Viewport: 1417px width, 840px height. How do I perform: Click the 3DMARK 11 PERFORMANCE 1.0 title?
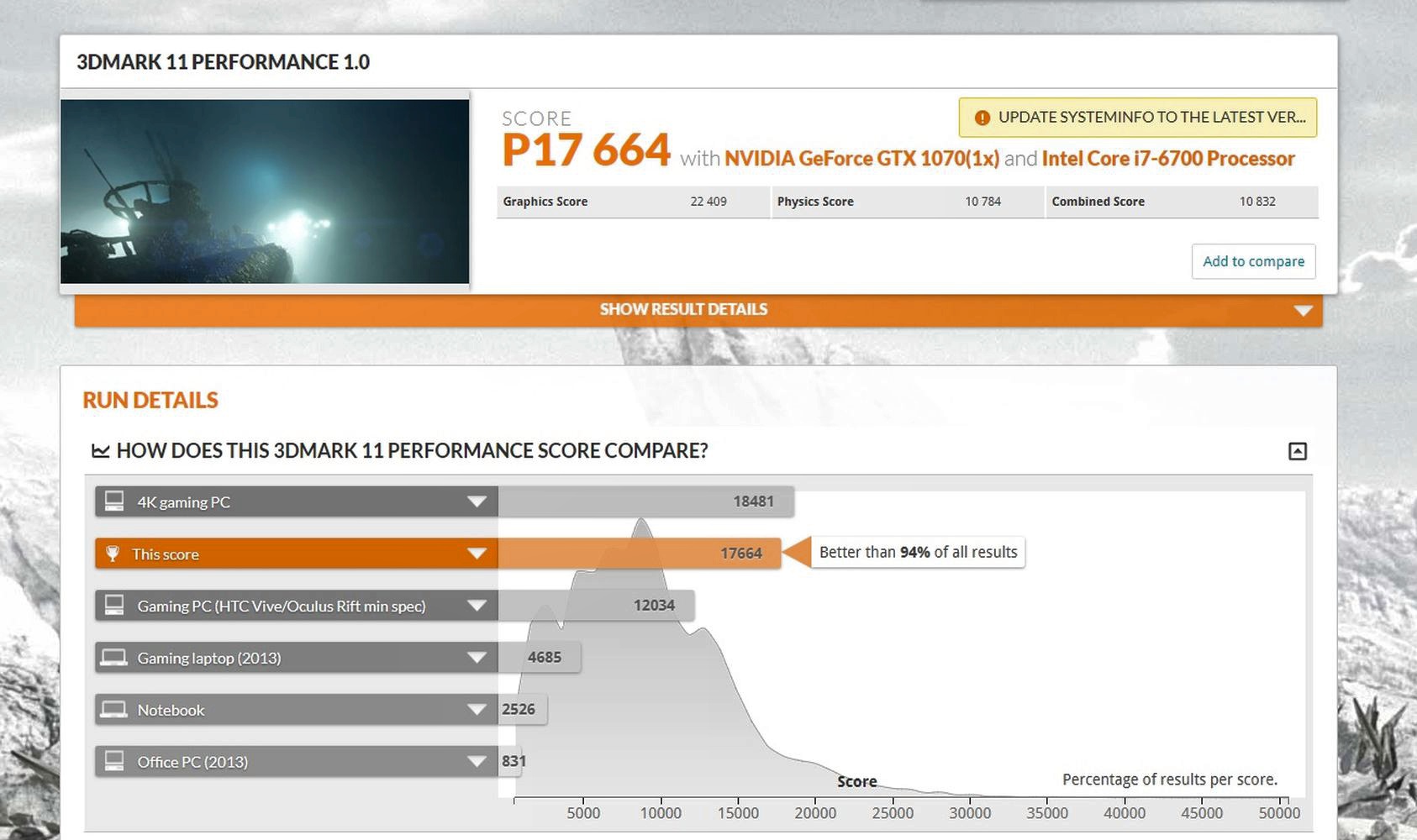point(223,62)
